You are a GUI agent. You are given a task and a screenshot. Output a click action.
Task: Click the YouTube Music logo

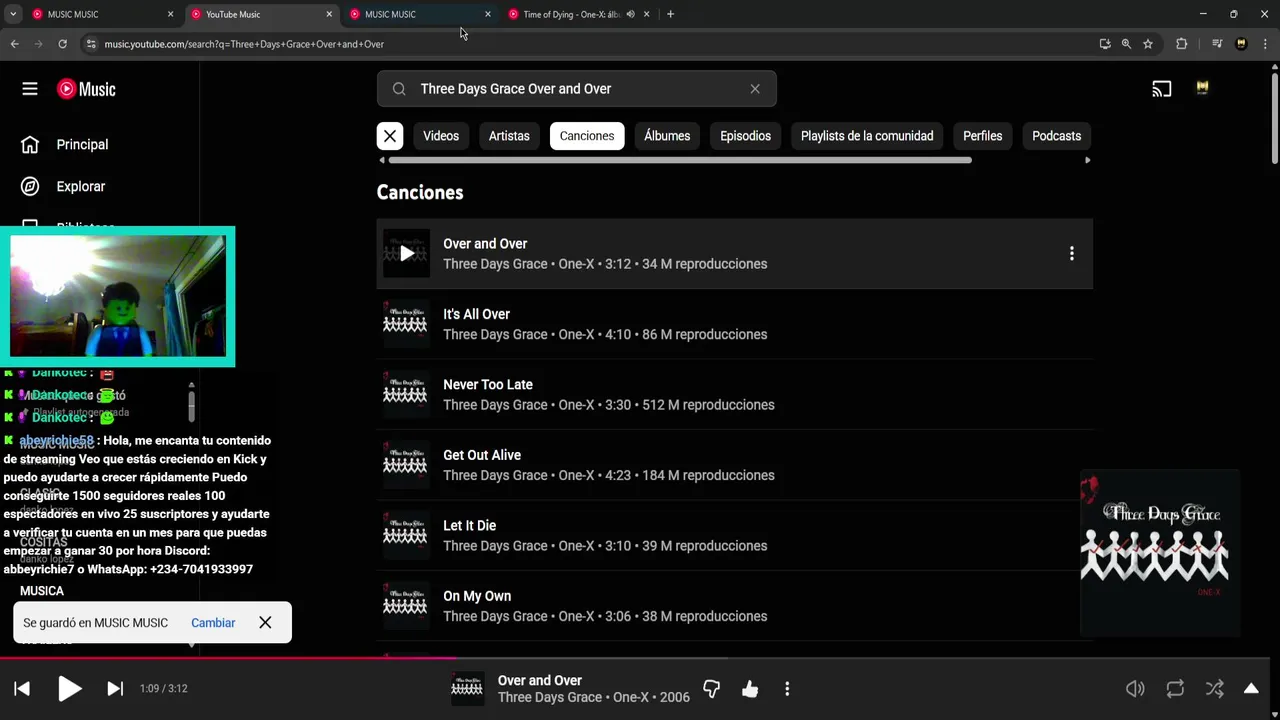(x=86, y=89)
